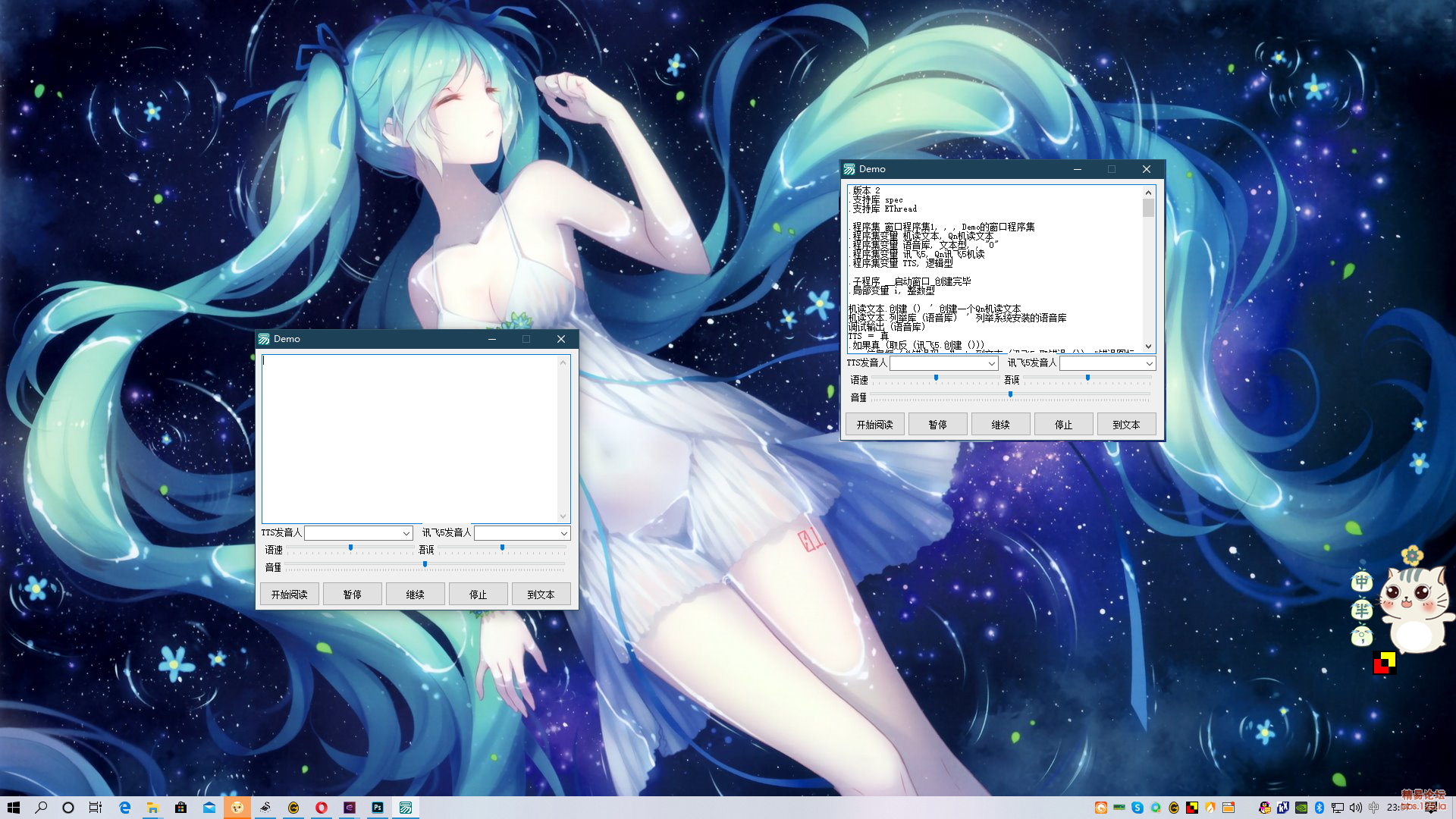This screenshot has height=819, width=1456.
Task: Click 语速 slider in right Demo window
Action: point(935,379)
